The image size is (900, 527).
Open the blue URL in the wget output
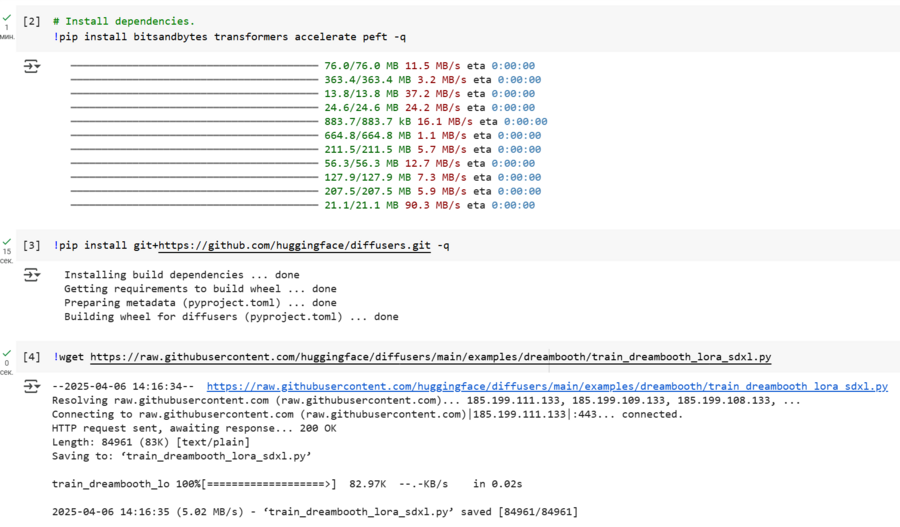point(547,386)
